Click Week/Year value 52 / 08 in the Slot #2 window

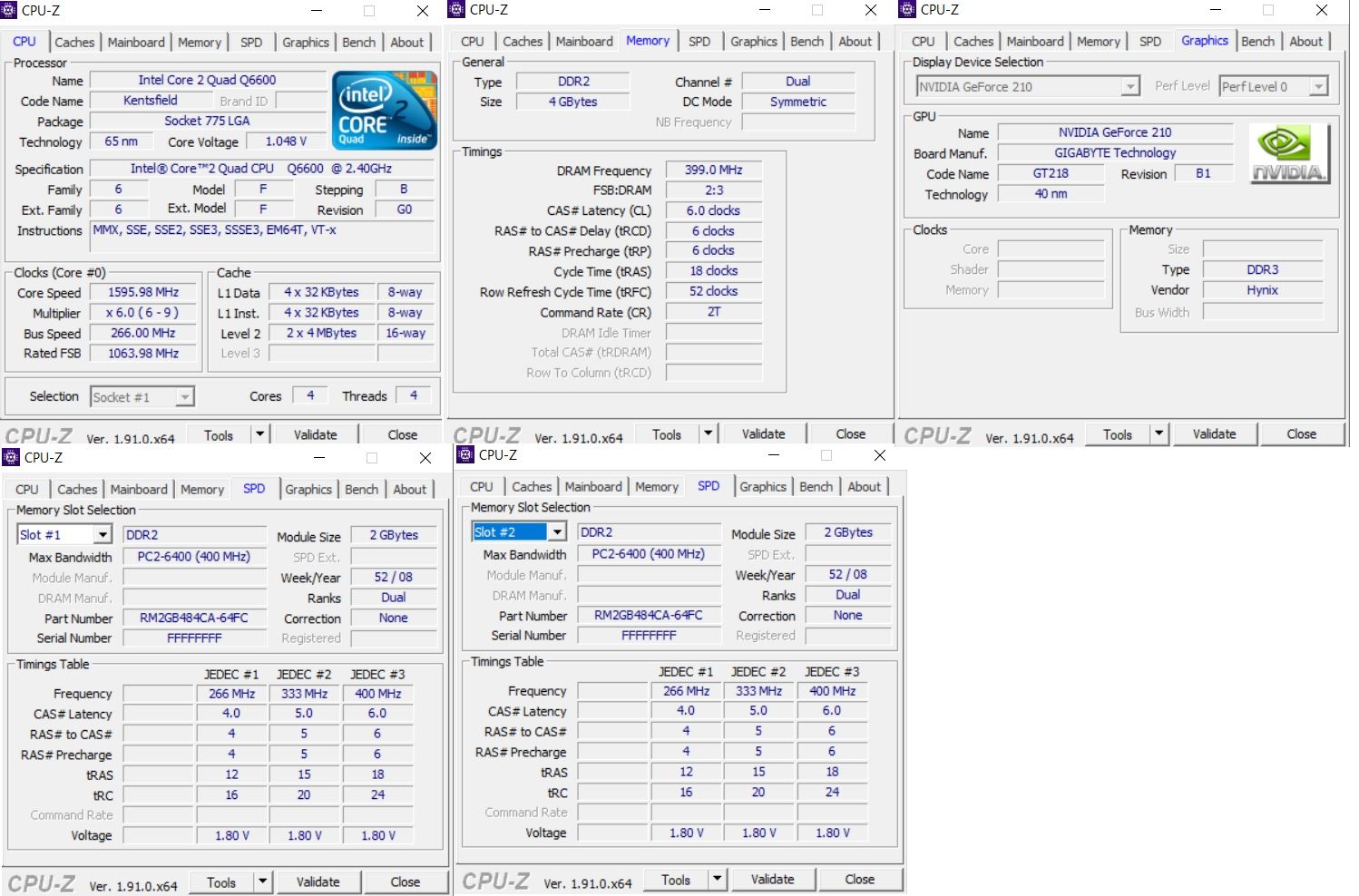(847, 574)
